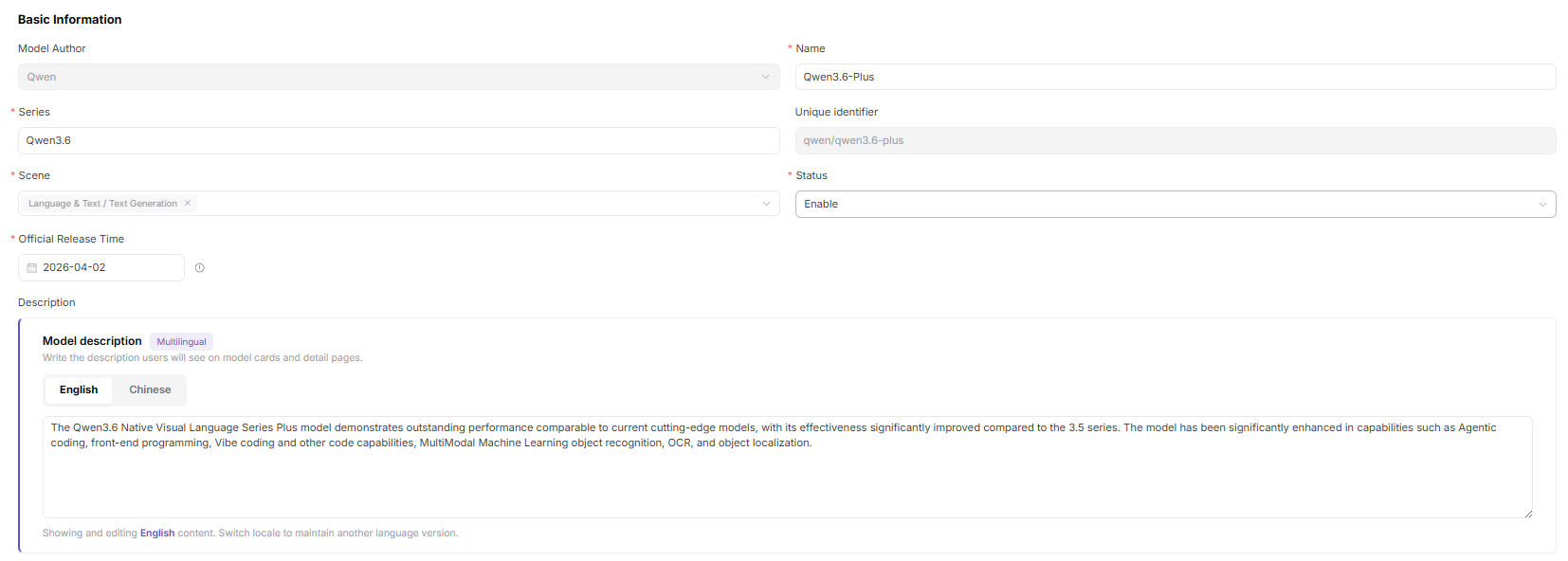1568x561 pixels.
Task: Click the textarea resize handle corner
Action: 1528,514
